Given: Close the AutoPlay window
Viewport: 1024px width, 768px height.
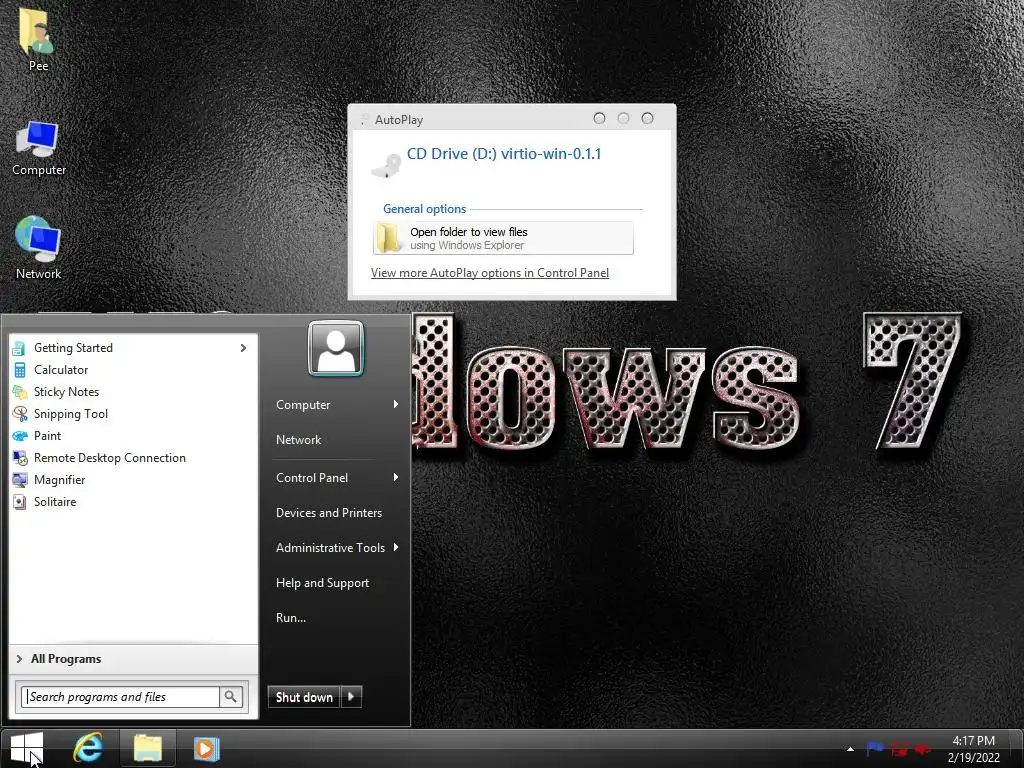Looking at the screenshot, I should [647, 118].
